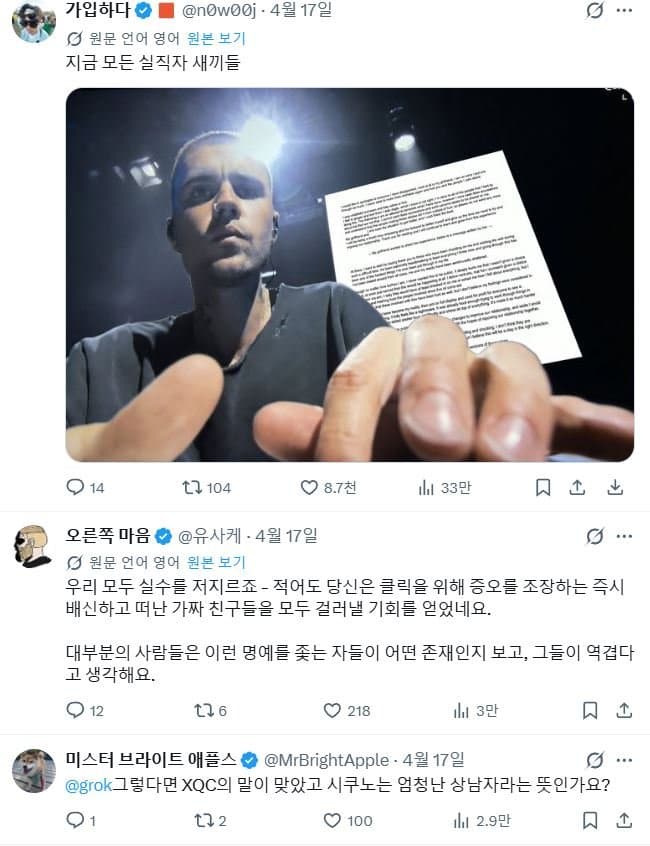Retweet the second tweet showing 6 retweets
Screen dimensions: 650x846
click(204, 711)
